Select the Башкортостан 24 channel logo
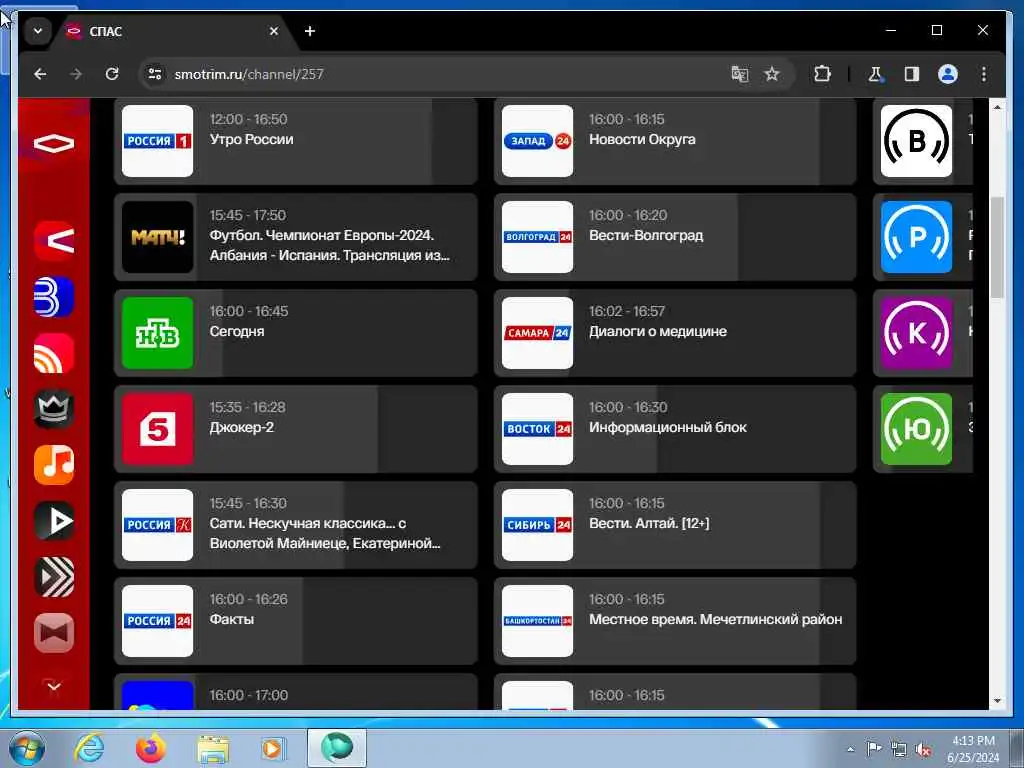Image resolution: width=1024 pixels, height=768 pixels. click(x=537, y=621)
